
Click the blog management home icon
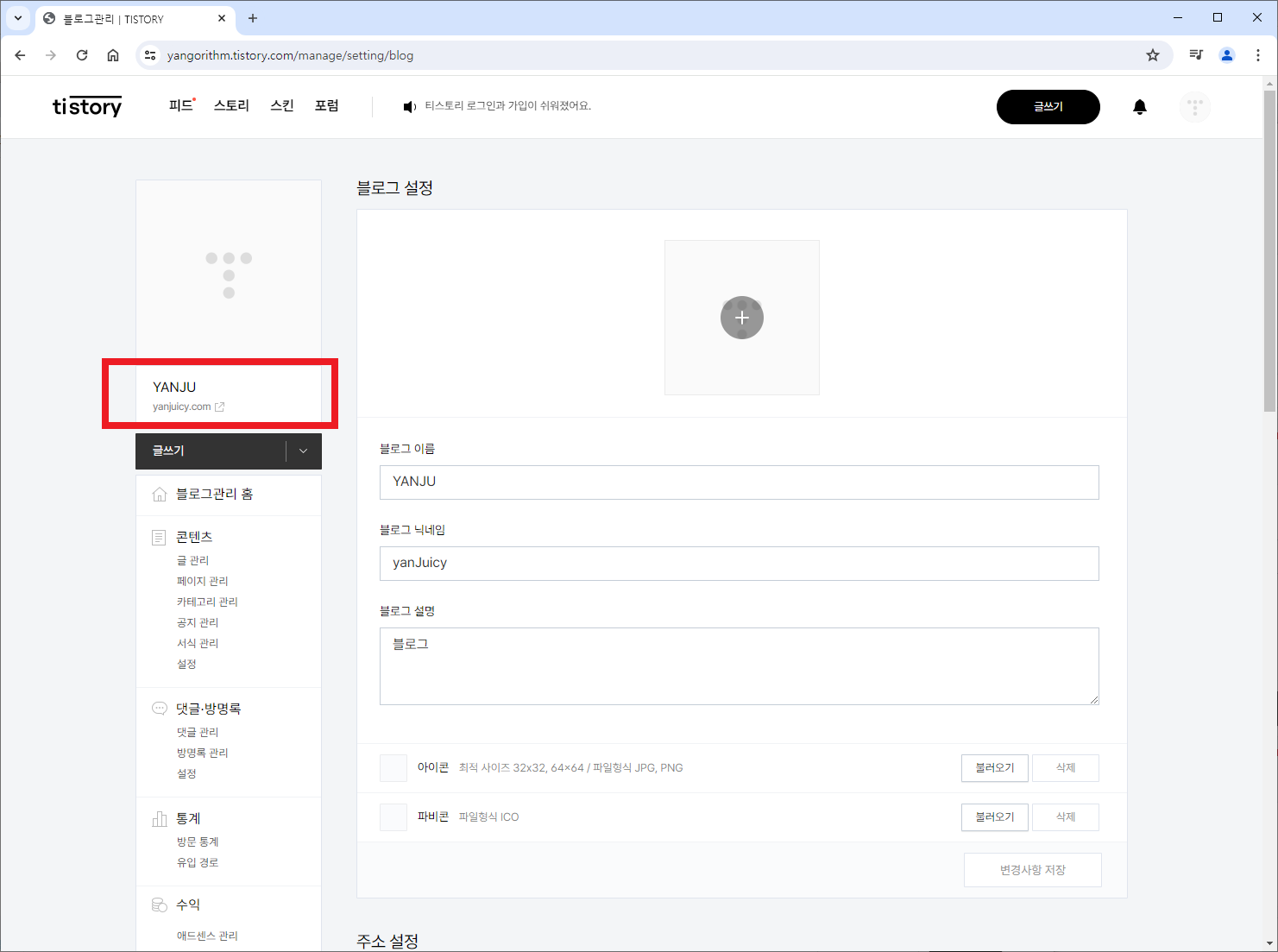pyautogui.click(x=160, y=495)
